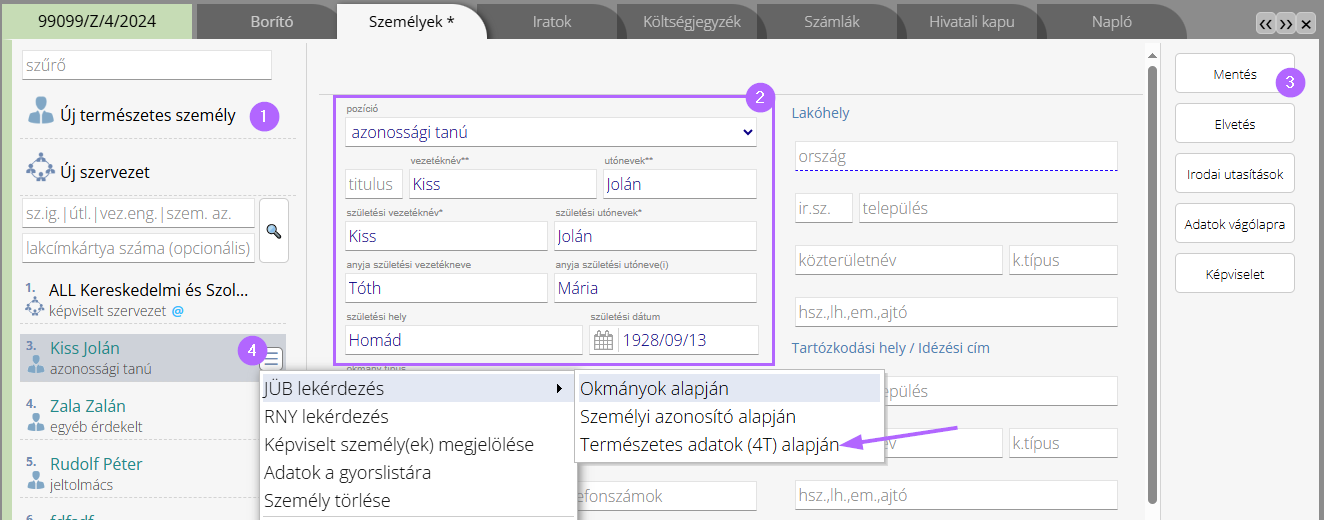Click the next tabs double-arrow button
Image resolution: width=1324 pixels, height=520 pixels.
(x=1286, y=23)
